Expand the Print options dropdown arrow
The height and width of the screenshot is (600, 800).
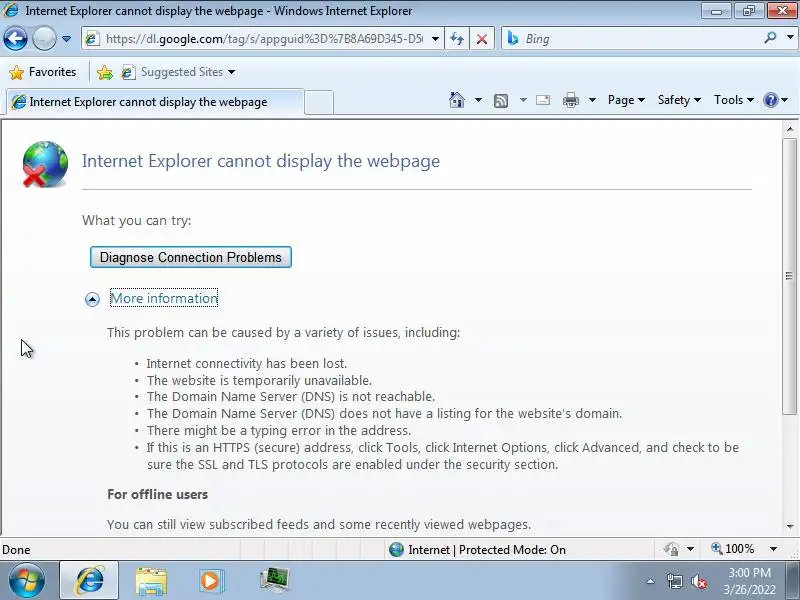[x=592, y=100]
